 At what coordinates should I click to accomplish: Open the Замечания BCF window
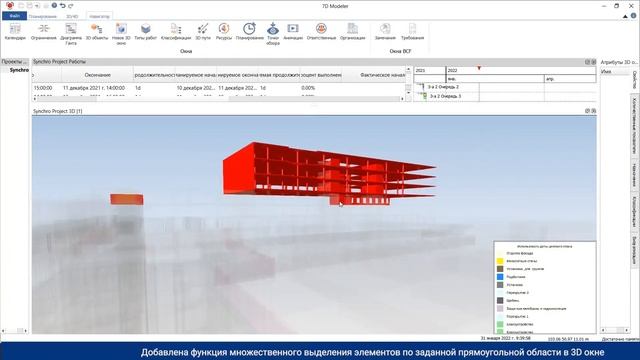[385, 31]
